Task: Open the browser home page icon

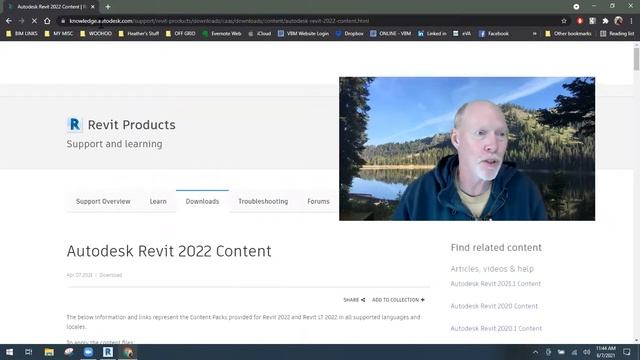Action: pyautogui.click(x=47, y=21)
